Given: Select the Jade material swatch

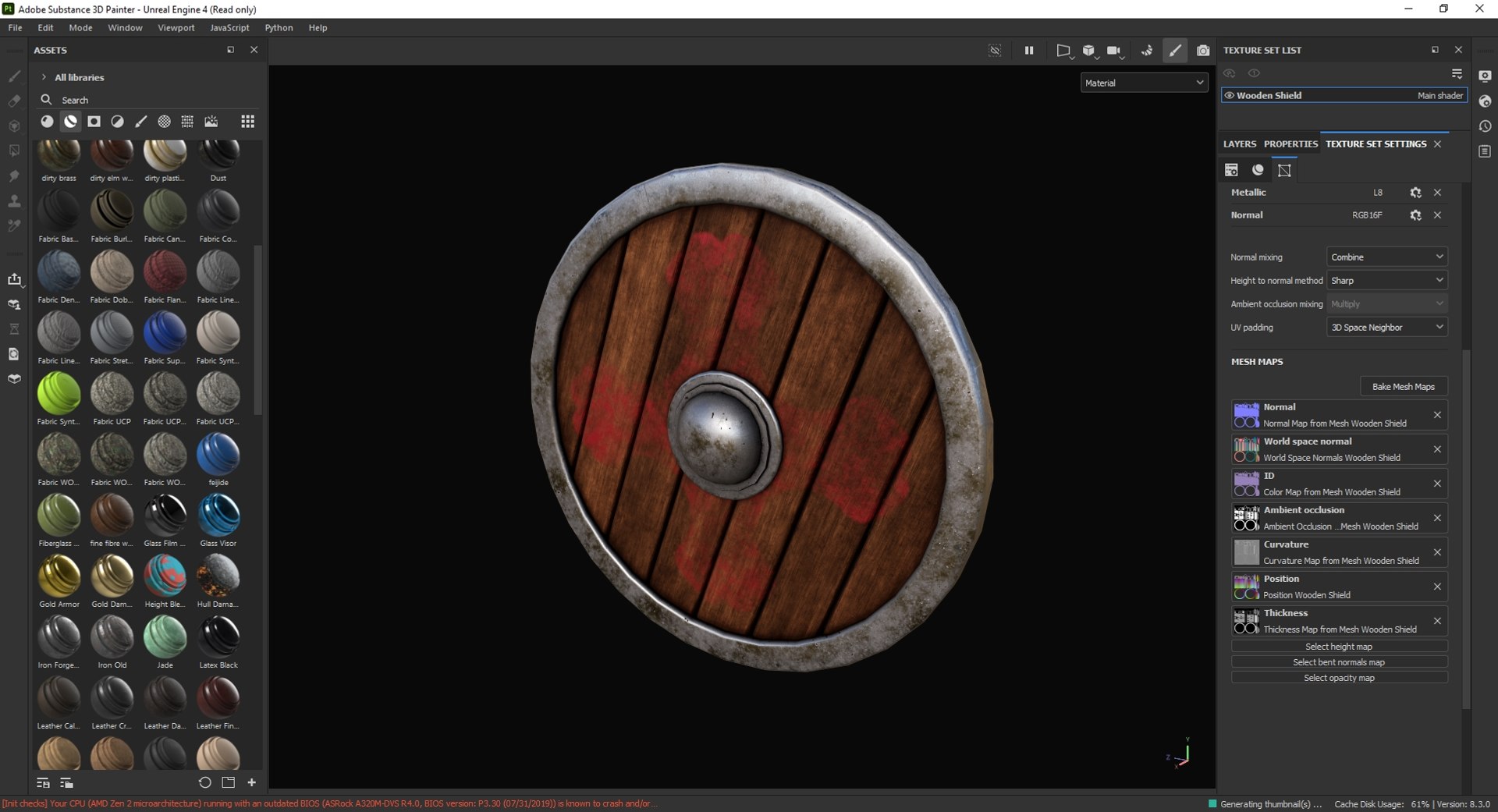Looking at the screenshot, I should (x=165, y=636).
